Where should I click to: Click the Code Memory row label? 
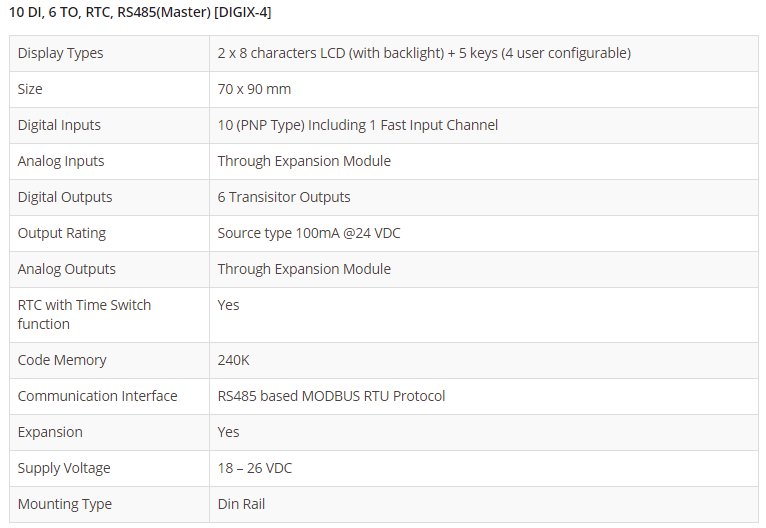pos(62,360)
